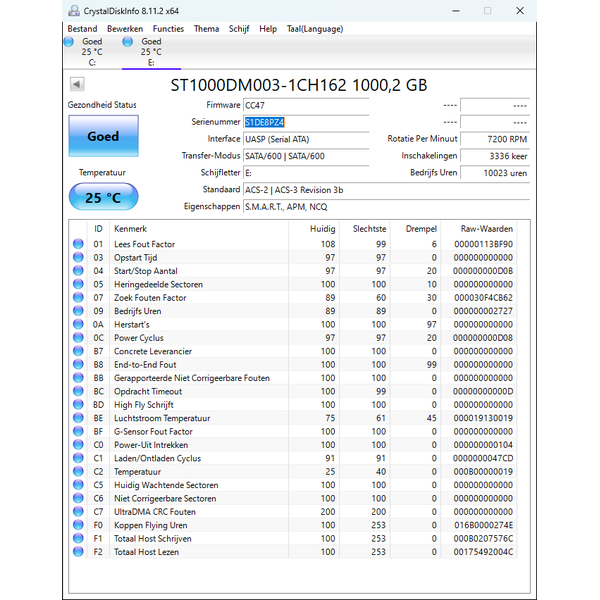Open the Bestand menu

82,29
